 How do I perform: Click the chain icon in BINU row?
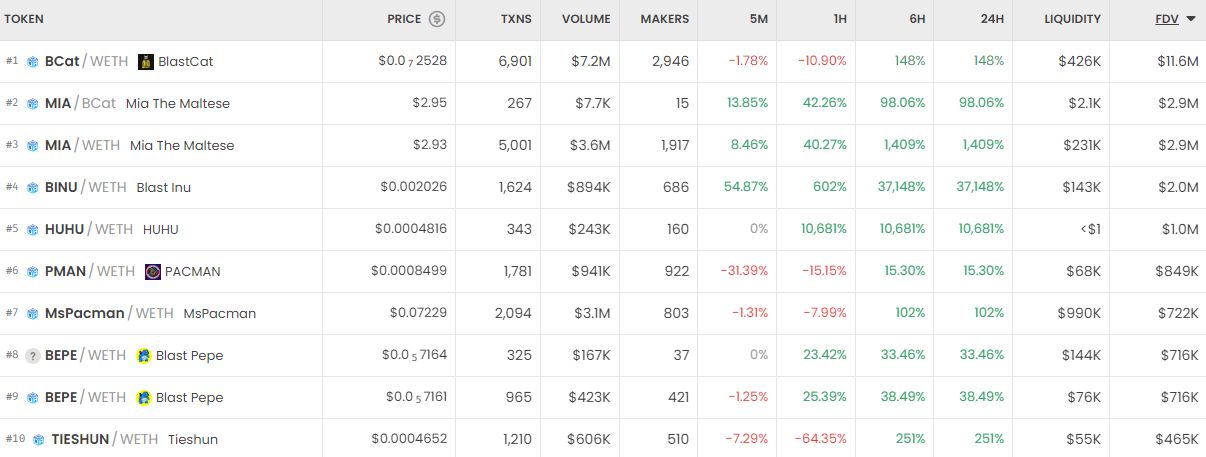33,187
